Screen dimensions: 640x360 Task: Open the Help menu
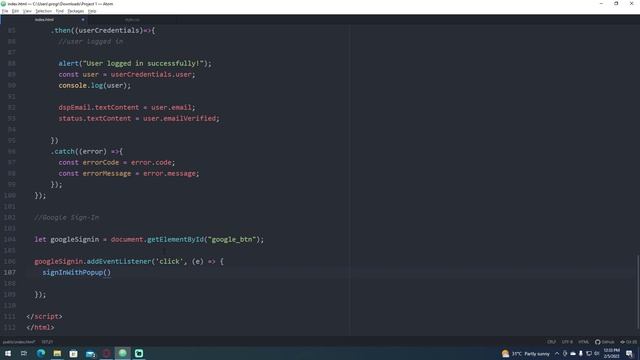pos(92,11)
